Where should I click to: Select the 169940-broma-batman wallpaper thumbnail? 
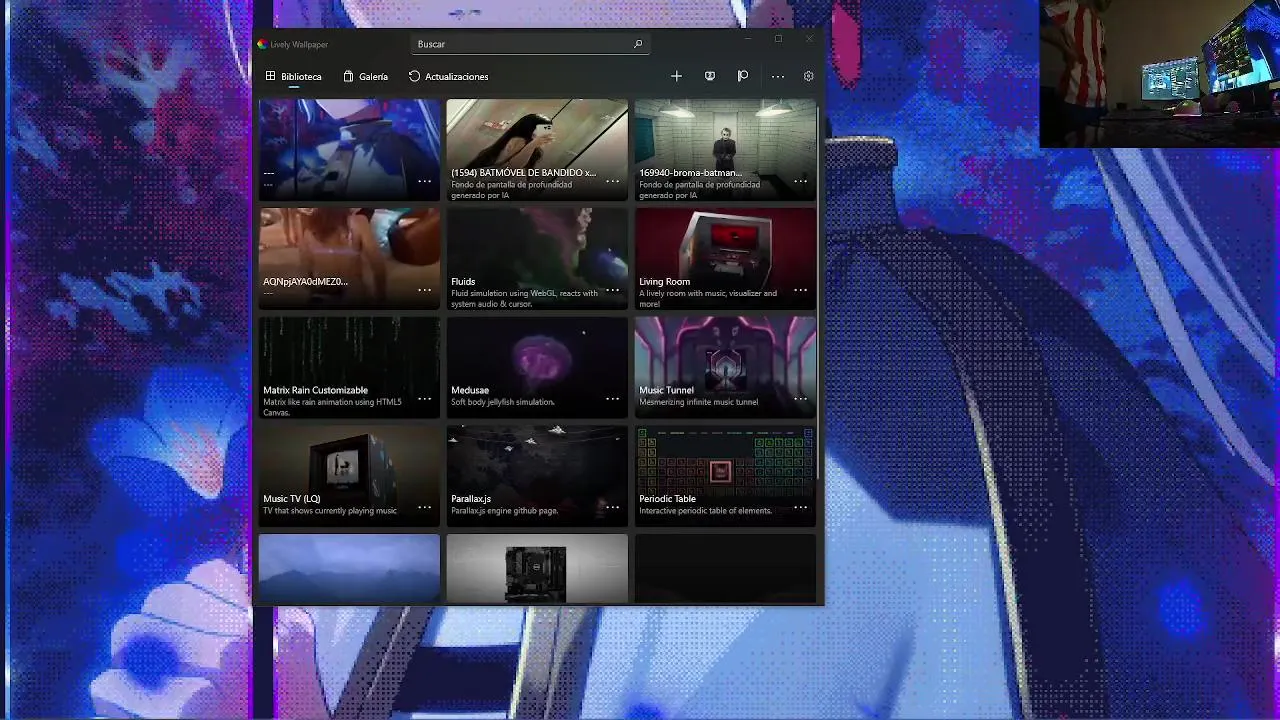[x=725, y=149]
